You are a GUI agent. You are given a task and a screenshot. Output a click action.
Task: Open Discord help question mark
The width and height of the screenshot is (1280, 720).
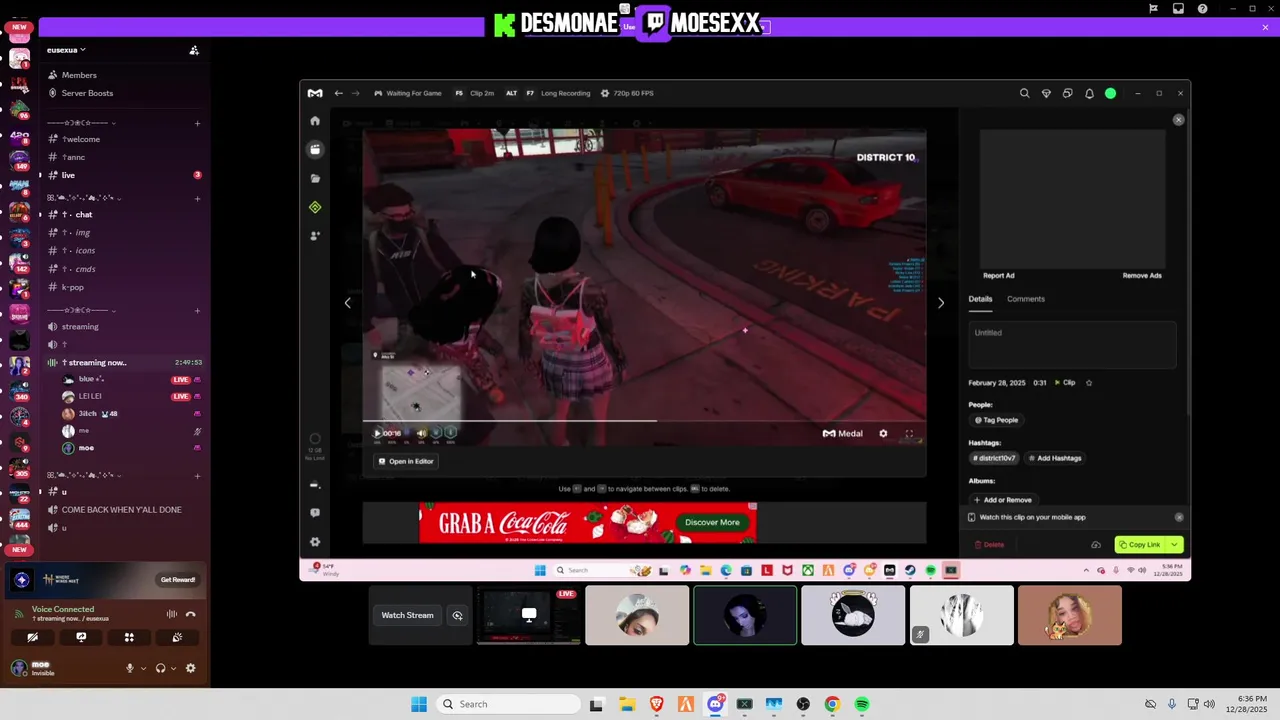click(1202, 9)
